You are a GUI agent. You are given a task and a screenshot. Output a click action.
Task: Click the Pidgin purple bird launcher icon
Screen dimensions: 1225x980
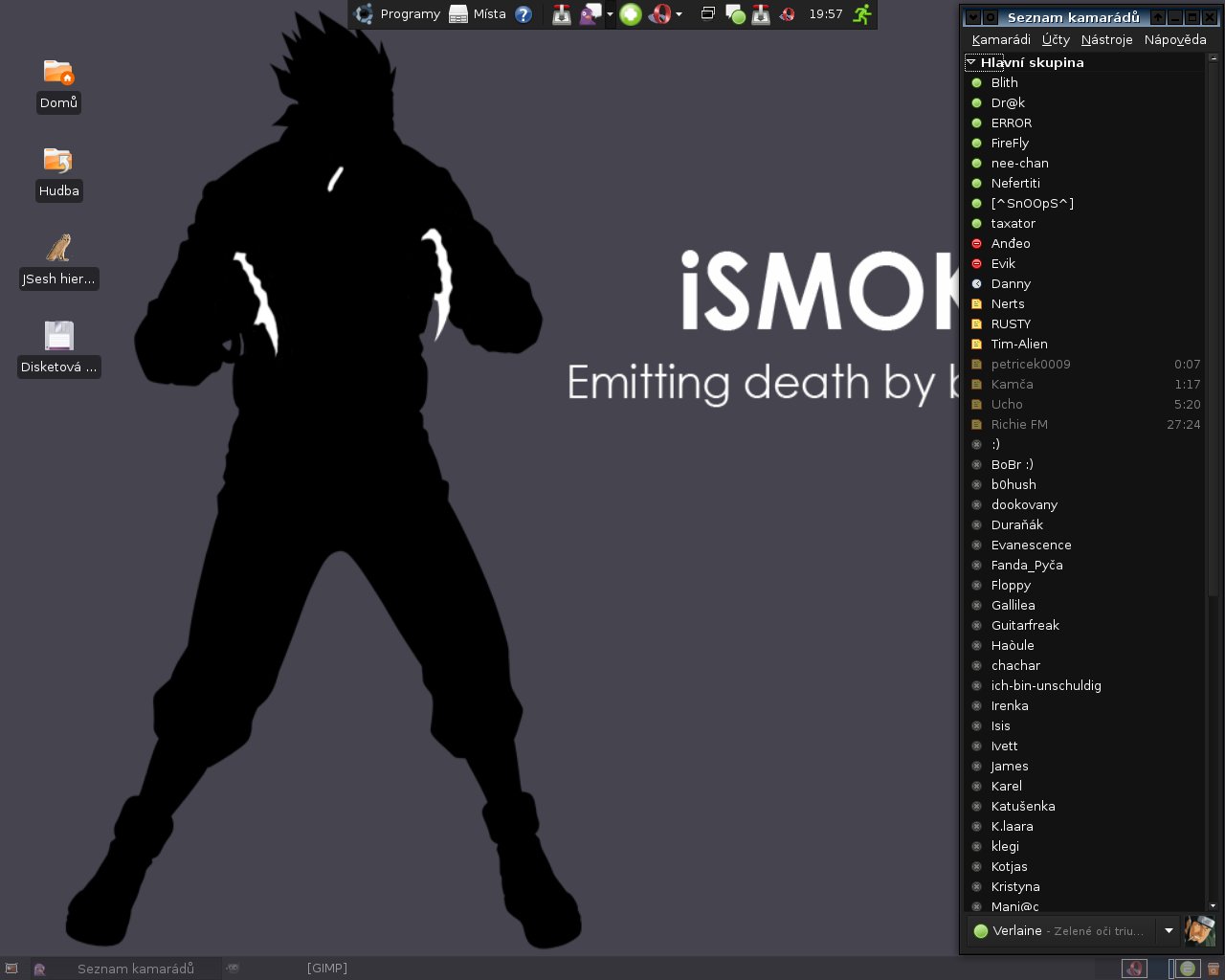[x=590, y=14]
